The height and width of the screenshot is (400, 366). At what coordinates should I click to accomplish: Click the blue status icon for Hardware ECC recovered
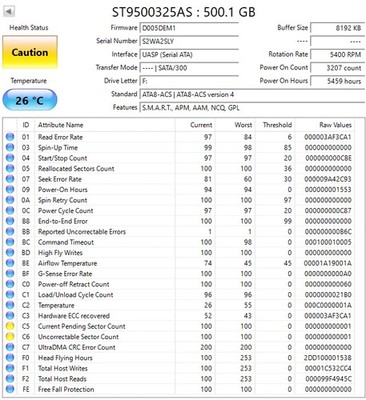click(x=10, y=315)
